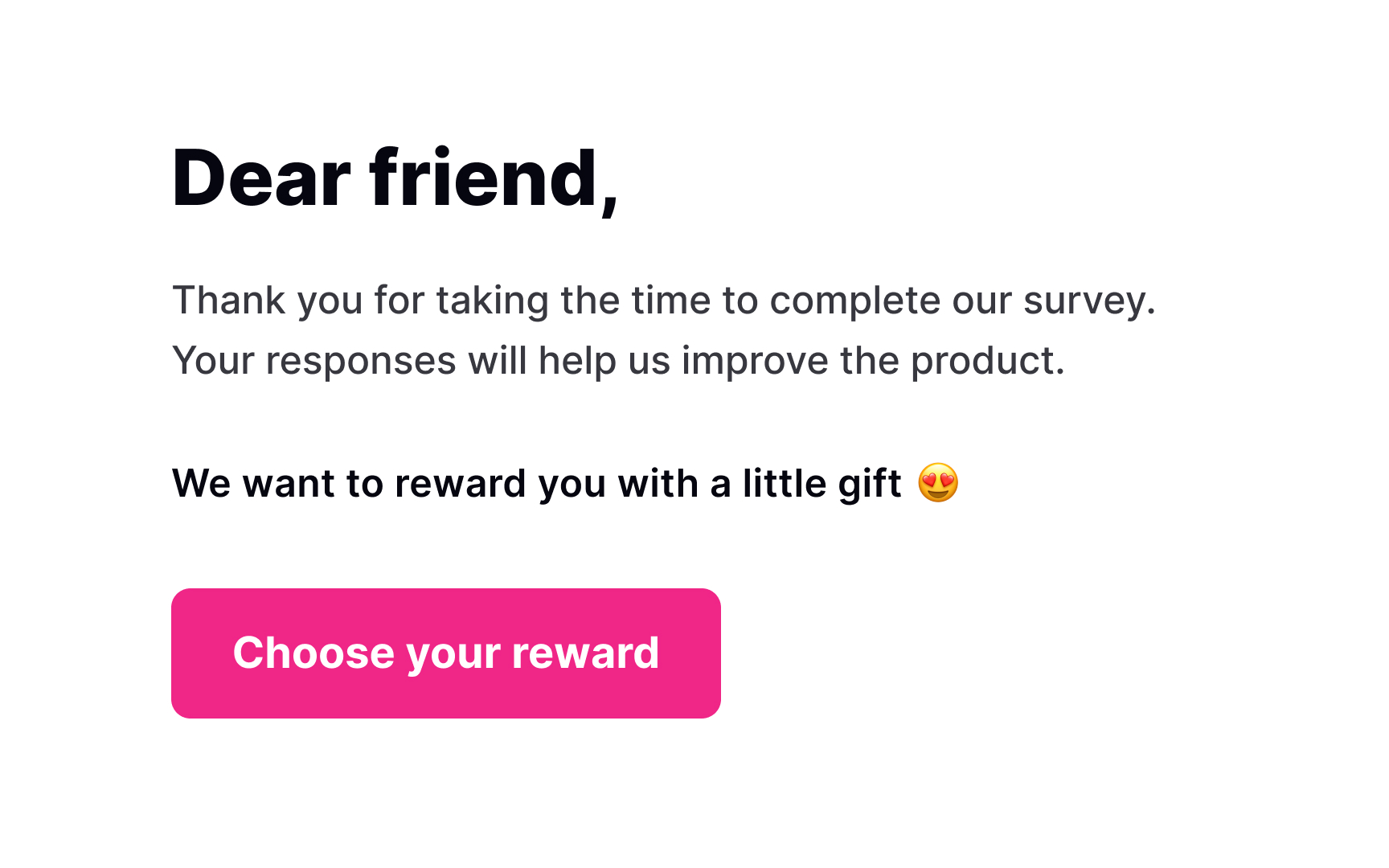Click the smiling emoji next to gift
This screenshot has width=1389, height=868.
tap(939, 483)
